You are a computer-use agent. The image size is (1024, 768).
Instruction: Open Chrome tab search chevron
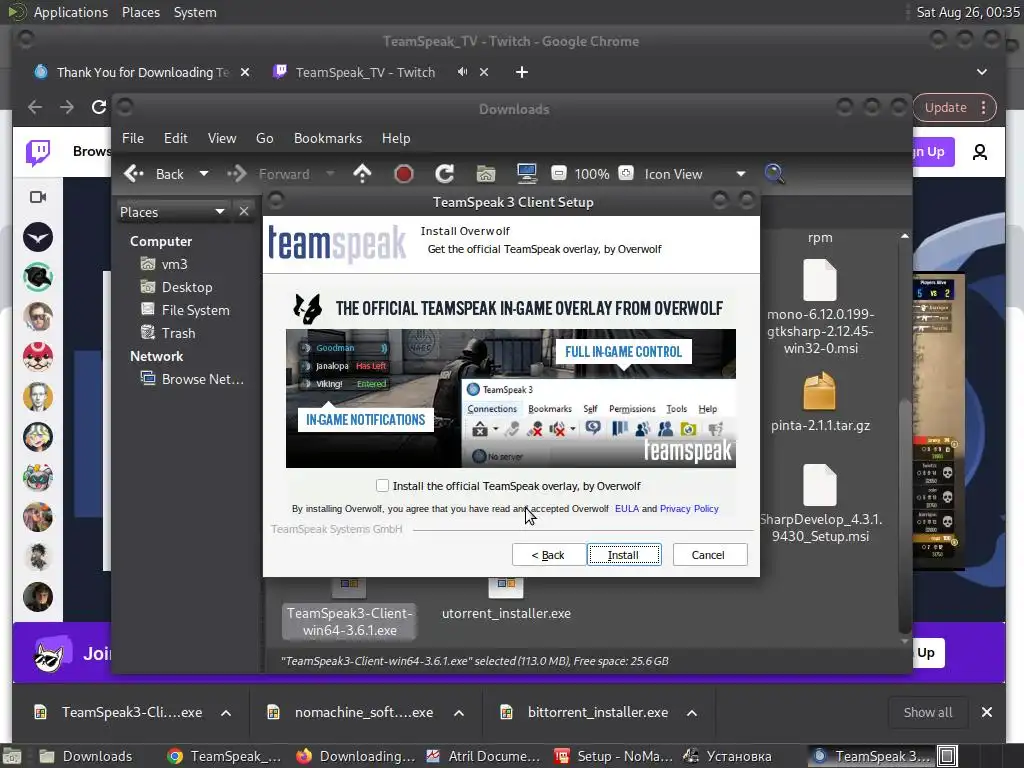click(x=982, y=72)
